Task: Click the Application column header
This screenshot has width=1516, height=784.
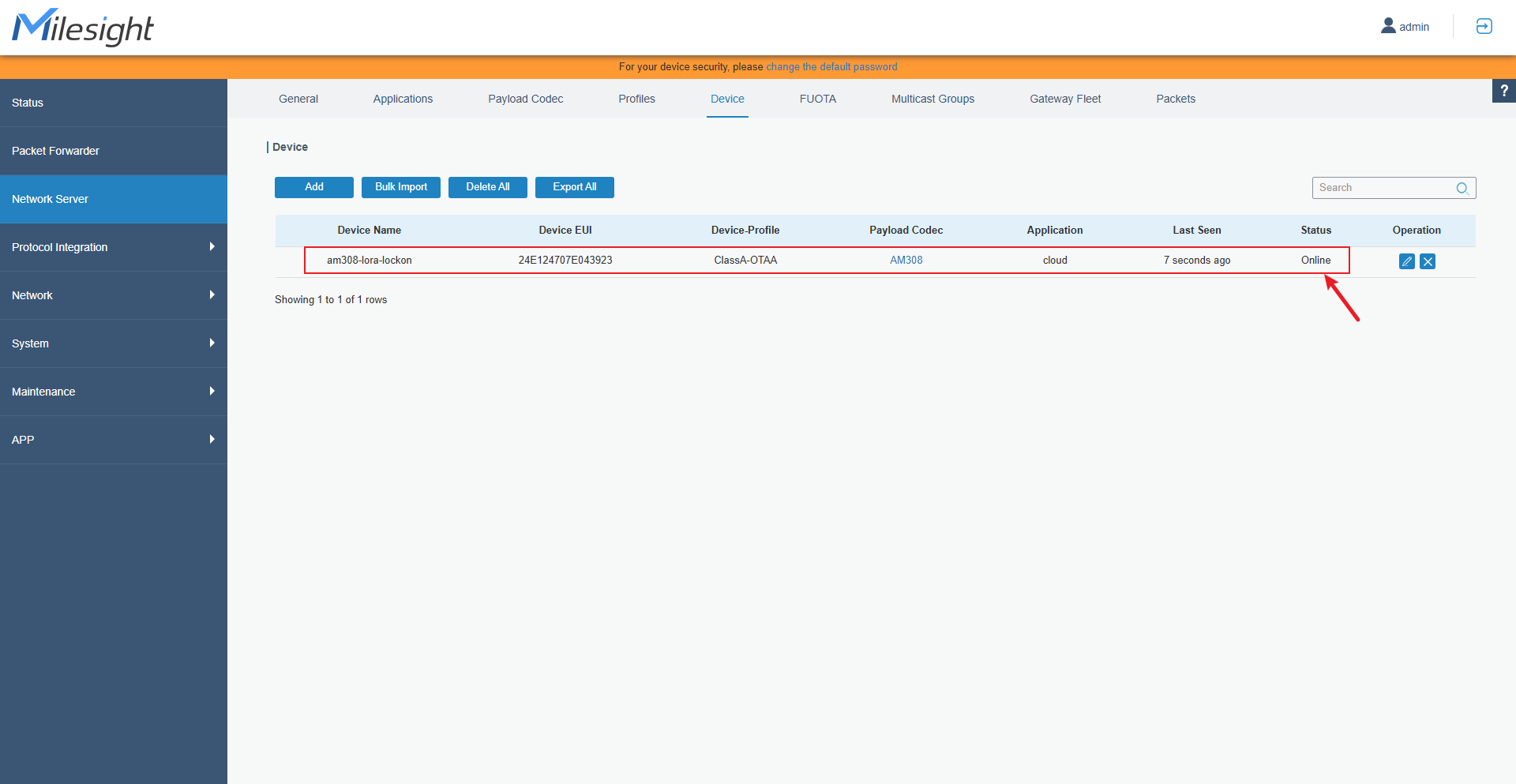Action: point(1055,231)
